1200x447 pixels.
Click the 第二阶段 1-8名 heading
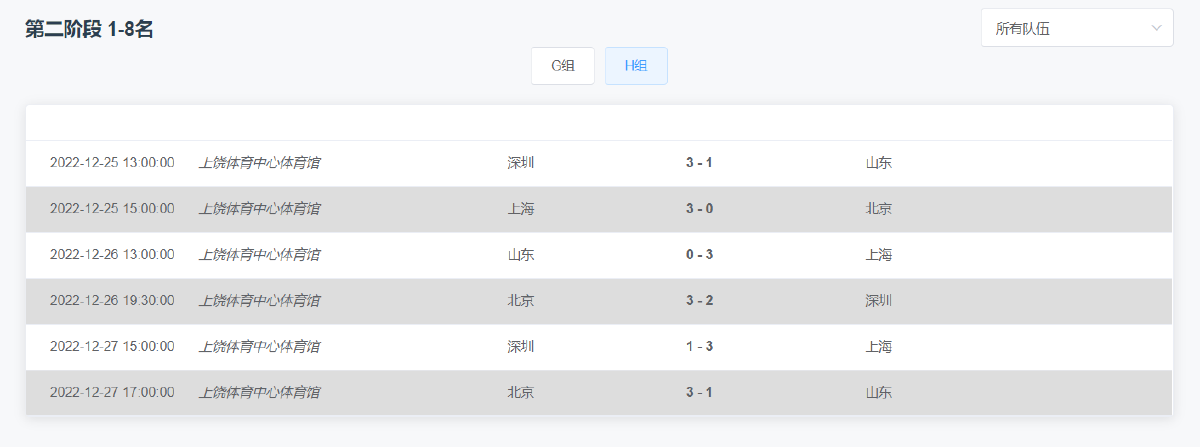[89, 29]
